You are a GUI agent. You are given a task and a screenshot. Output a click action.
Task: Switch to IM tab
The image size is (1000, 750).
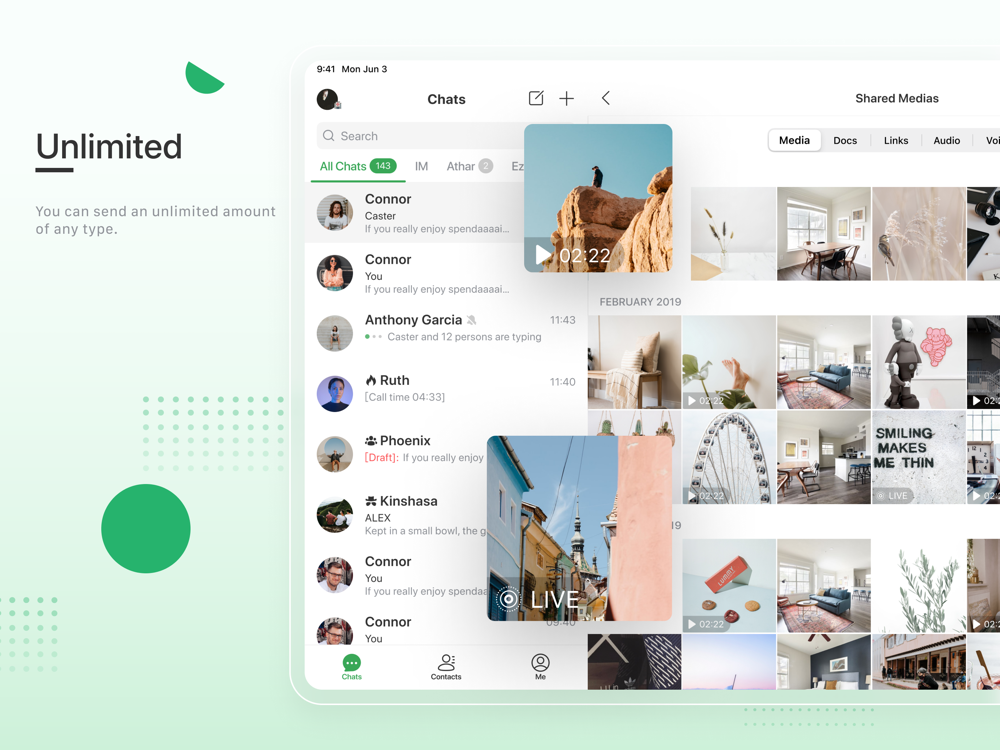[x=422, y=166]
